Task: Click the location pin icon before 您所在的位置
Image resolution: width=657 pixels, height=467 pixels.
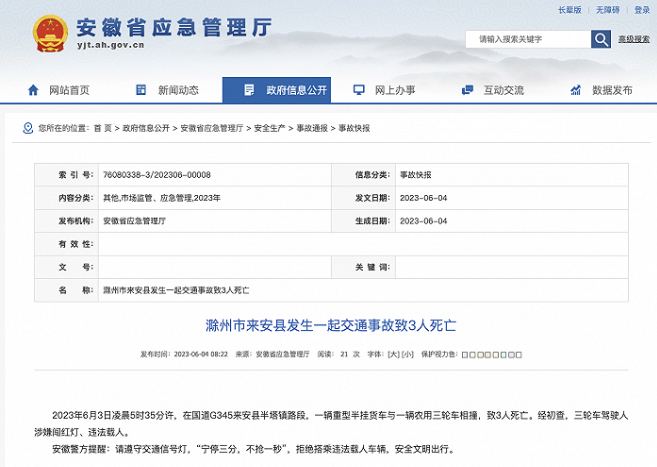Action: [x=28, y=129]
